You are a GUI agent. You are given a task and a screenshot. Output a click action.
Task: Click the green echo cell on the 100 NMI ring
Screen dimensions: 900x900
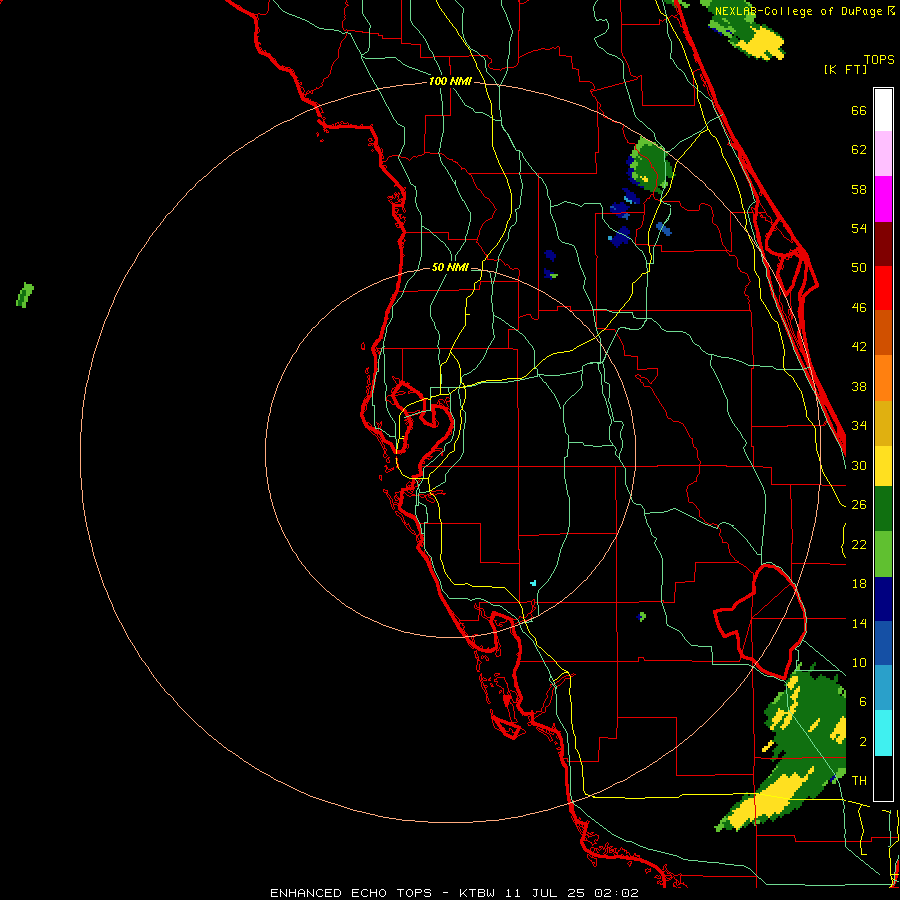point(651,165)
